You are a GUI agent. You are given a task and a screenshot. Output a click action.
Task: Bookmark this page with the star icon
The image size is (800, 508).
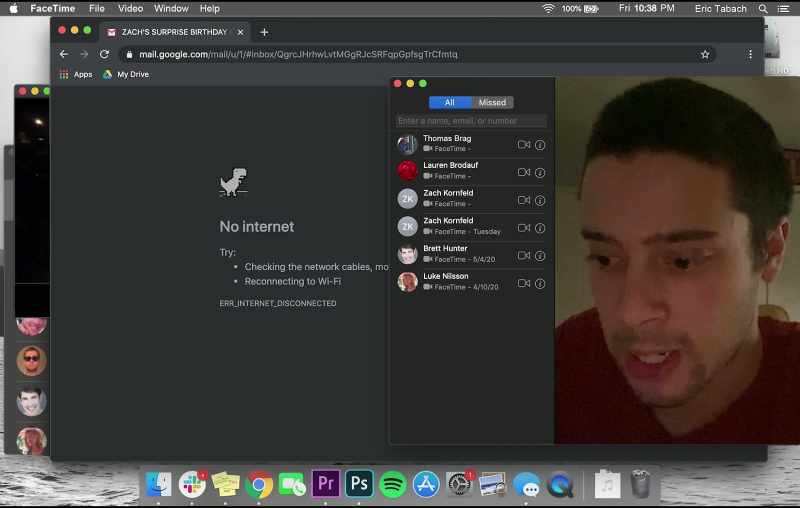tap(705, 54)
